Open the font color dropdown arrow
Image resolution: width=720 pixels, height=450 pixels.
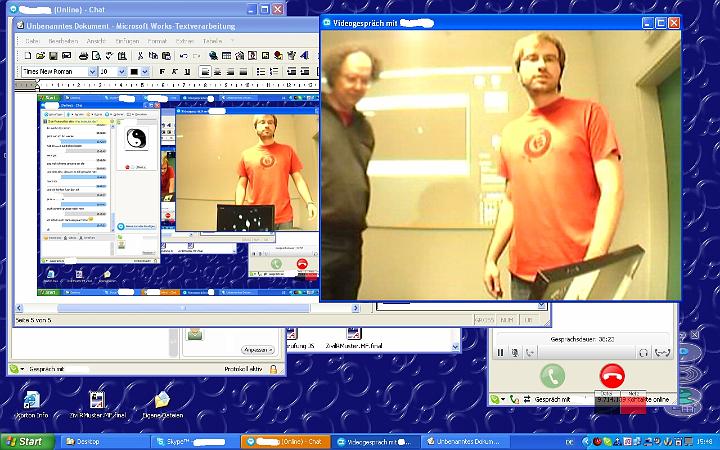tap(145, 72)
